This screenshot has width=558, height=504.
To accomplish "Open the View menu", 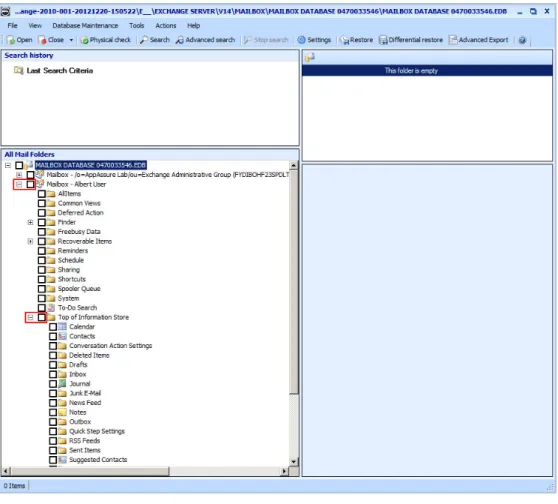I will (x=35, y=26).
